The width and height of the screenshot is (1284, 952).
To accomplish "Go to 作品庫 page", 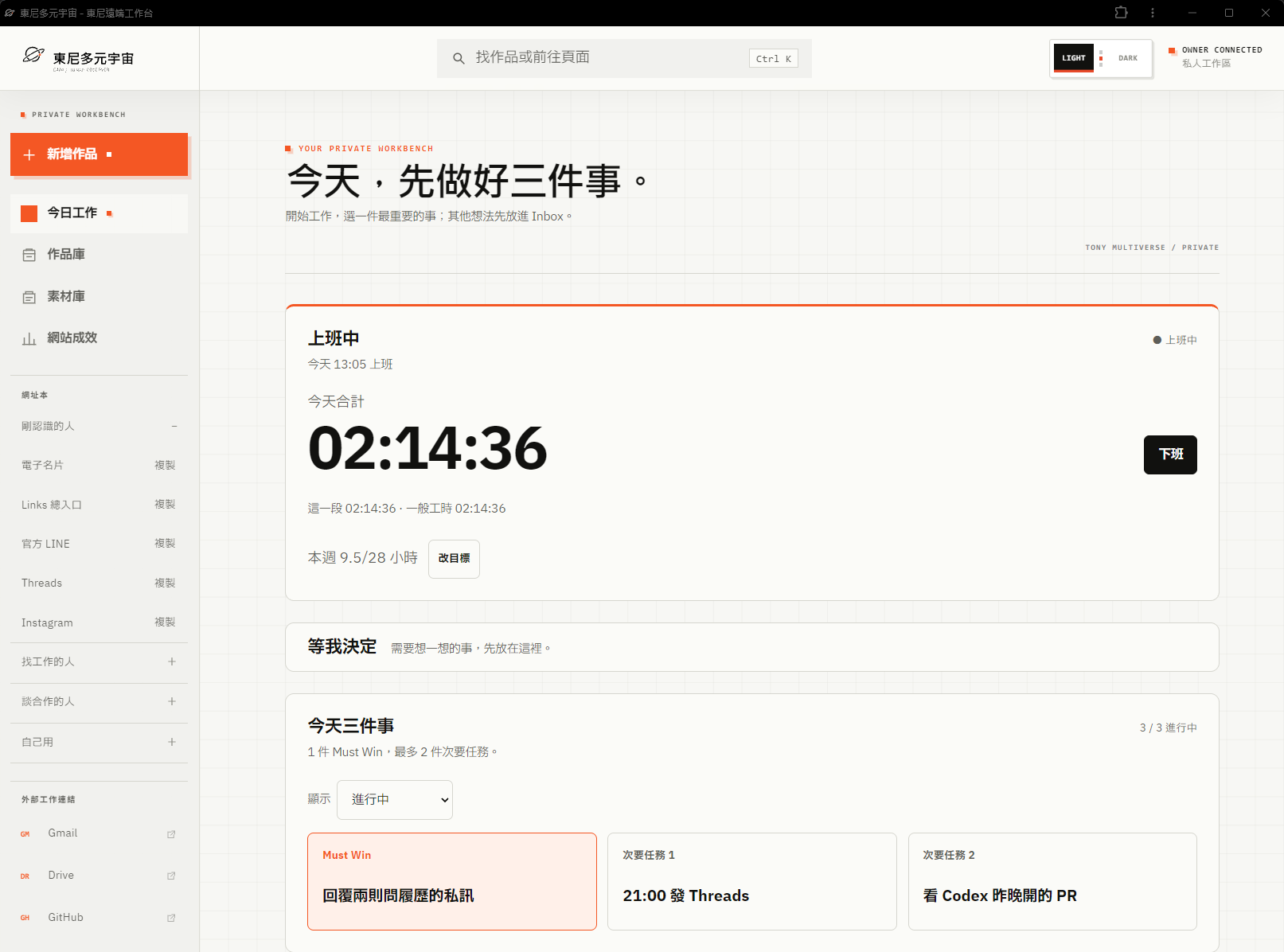I will point(100,255).
